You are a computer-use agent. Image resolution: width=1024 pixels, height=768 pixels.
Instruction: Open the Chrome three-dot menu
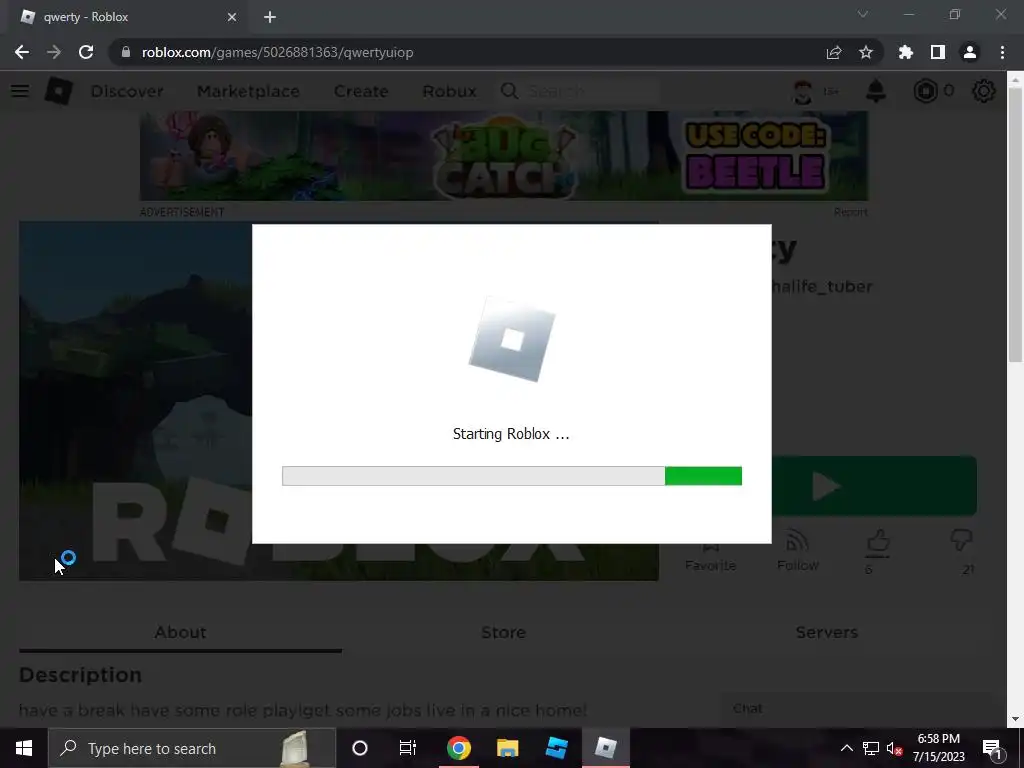pos(1002,52)
